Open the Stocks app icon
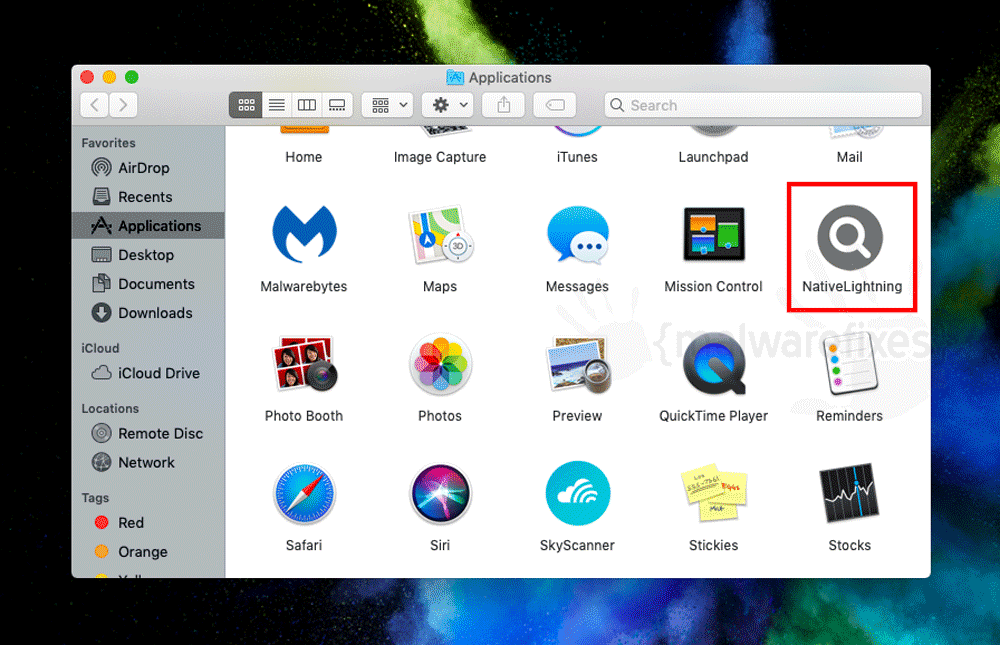1000x645 pixels. tap(850, 493)
